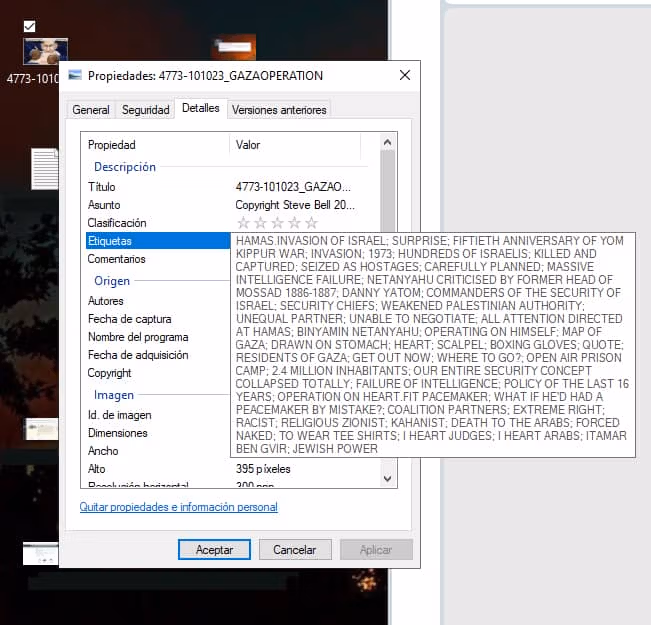Select the text document icon on desktop
The image size is (651, 625).
[45, 169]
